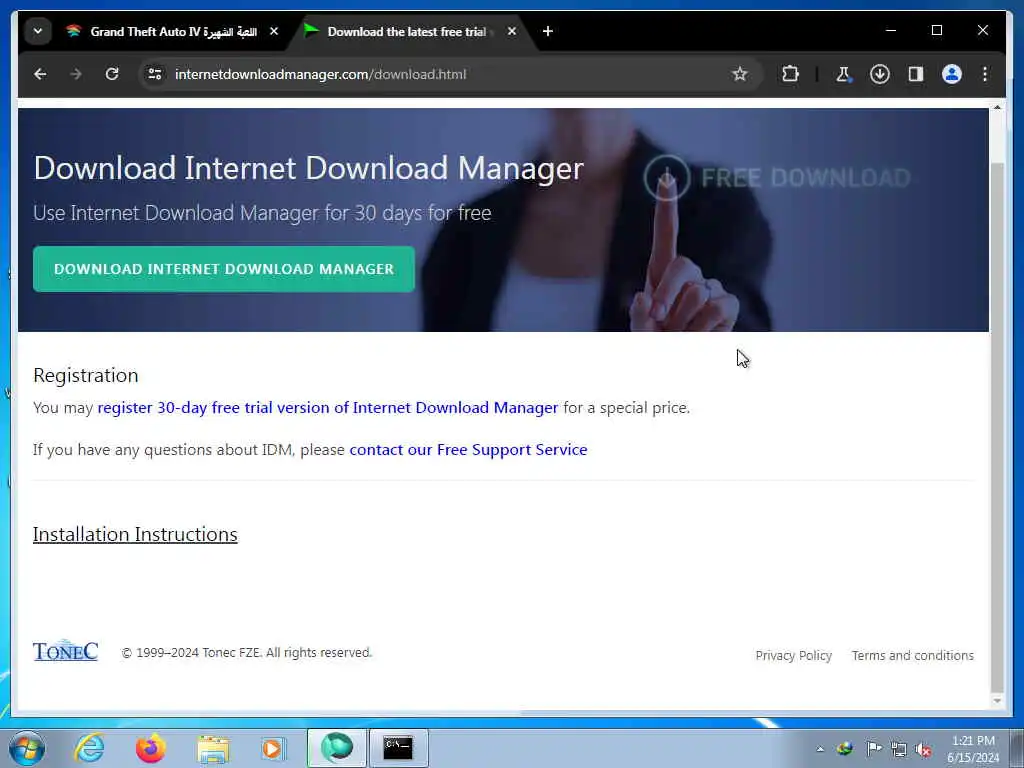Screen dimensions: 1024x768
Task: Select the active browser taskbar button
Action: pos(337,748)
